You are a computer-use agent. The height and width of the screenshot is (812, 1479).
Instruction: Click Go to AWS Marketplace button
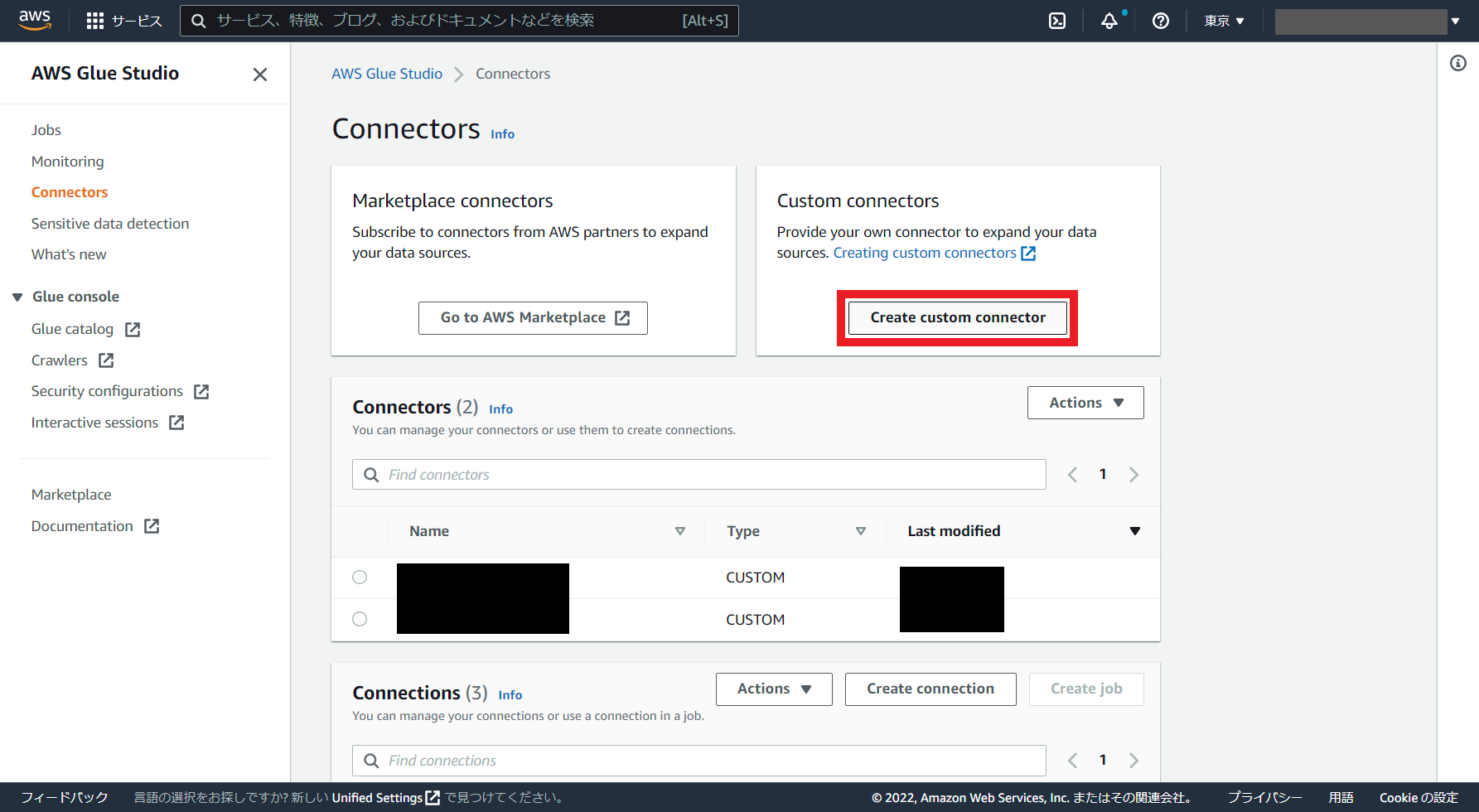[x=533, y=318]
